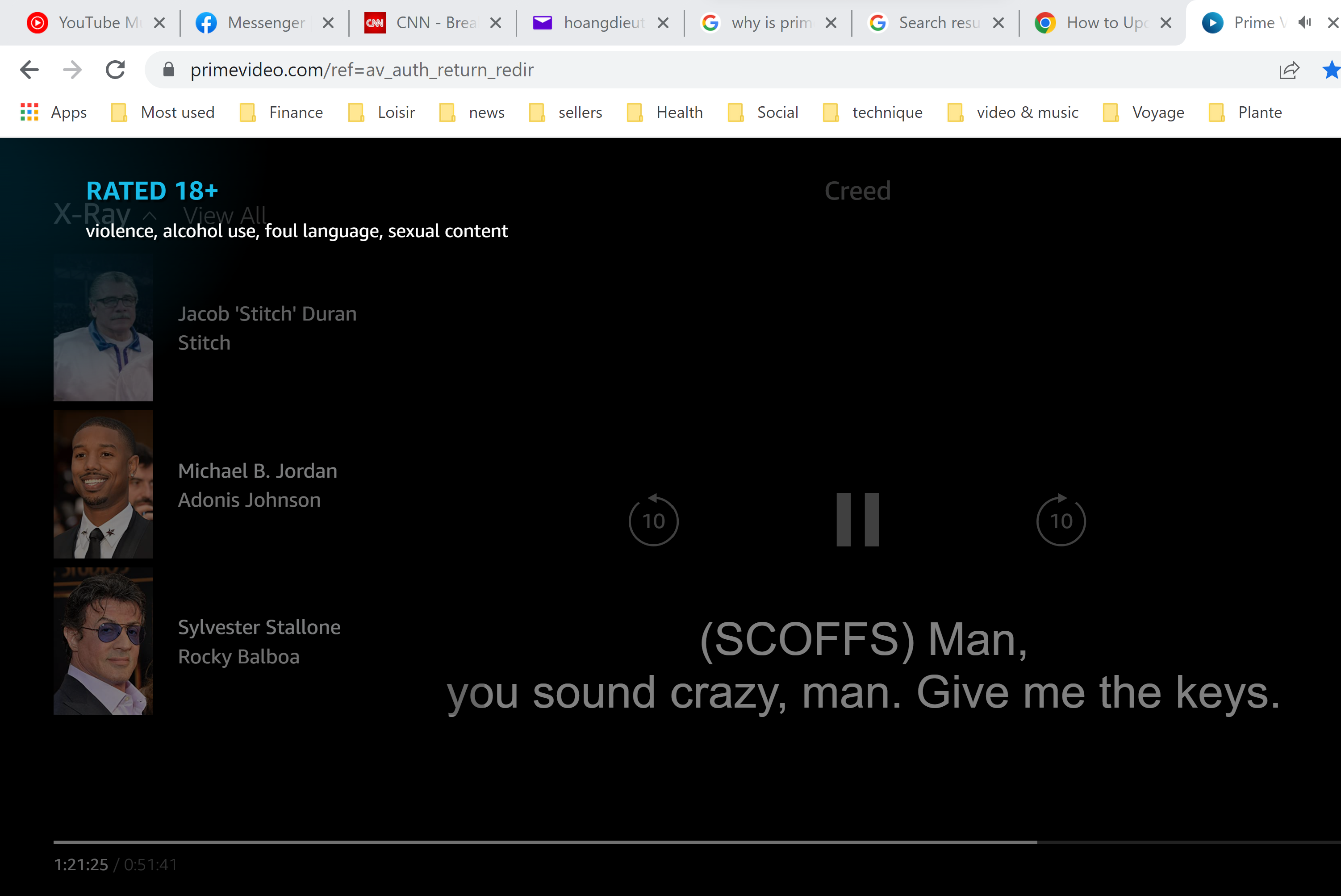This screenshot has height=896, width=1341.
Task: Select Sylvester Stallone name
Action: click(x=259, y=627)
